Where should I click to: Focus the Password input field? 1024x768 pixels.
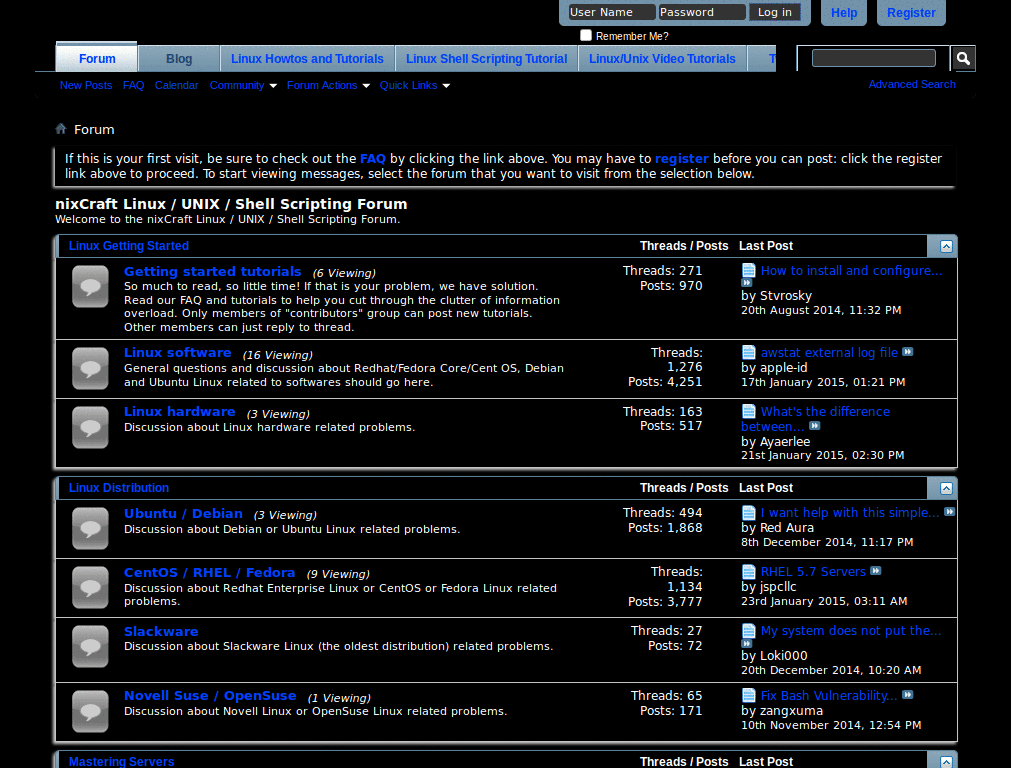point(702,12)
